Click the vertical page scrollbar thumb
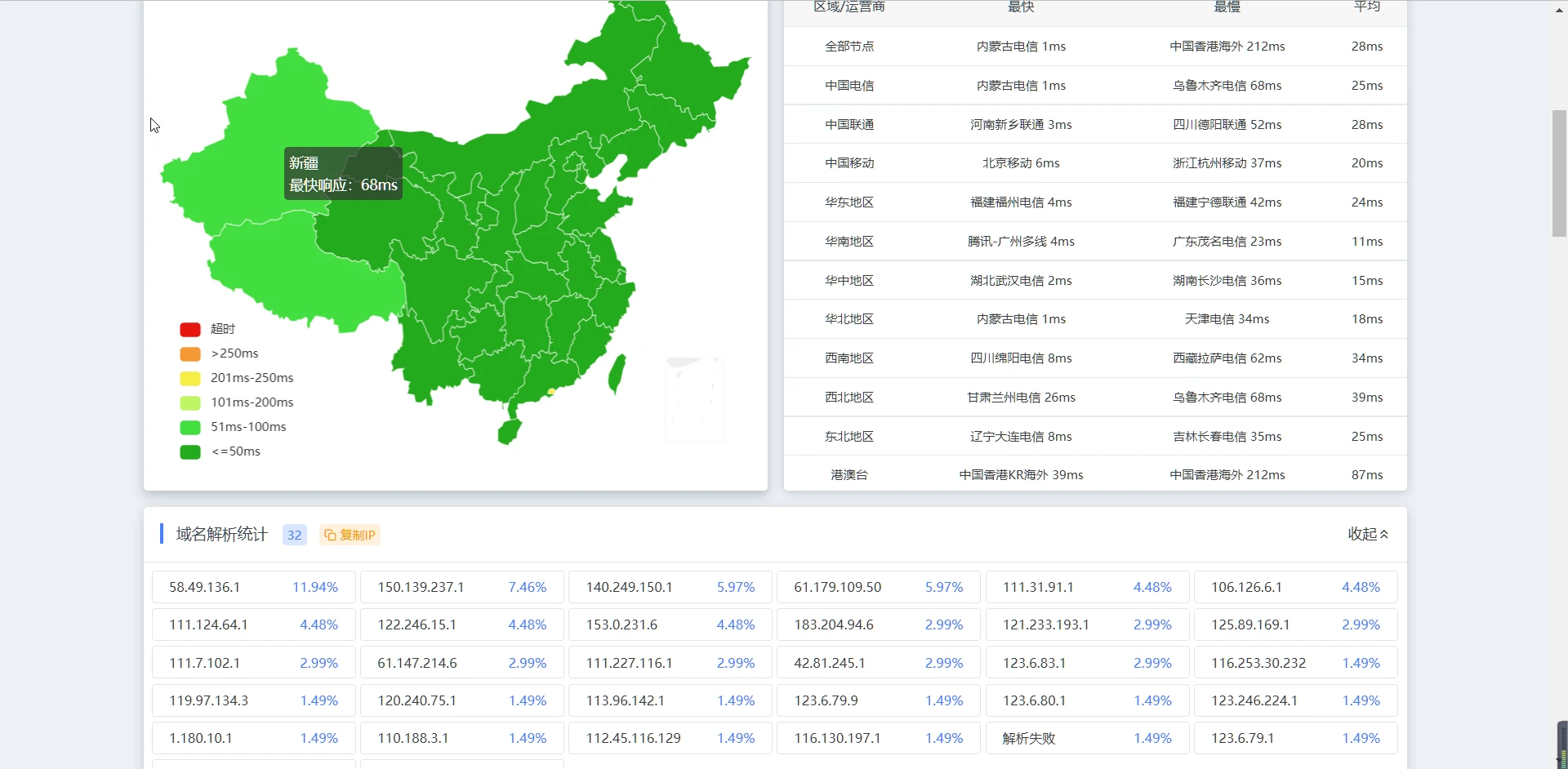Viewport: 1568px width, 769px height. [x=1559, y=173]
